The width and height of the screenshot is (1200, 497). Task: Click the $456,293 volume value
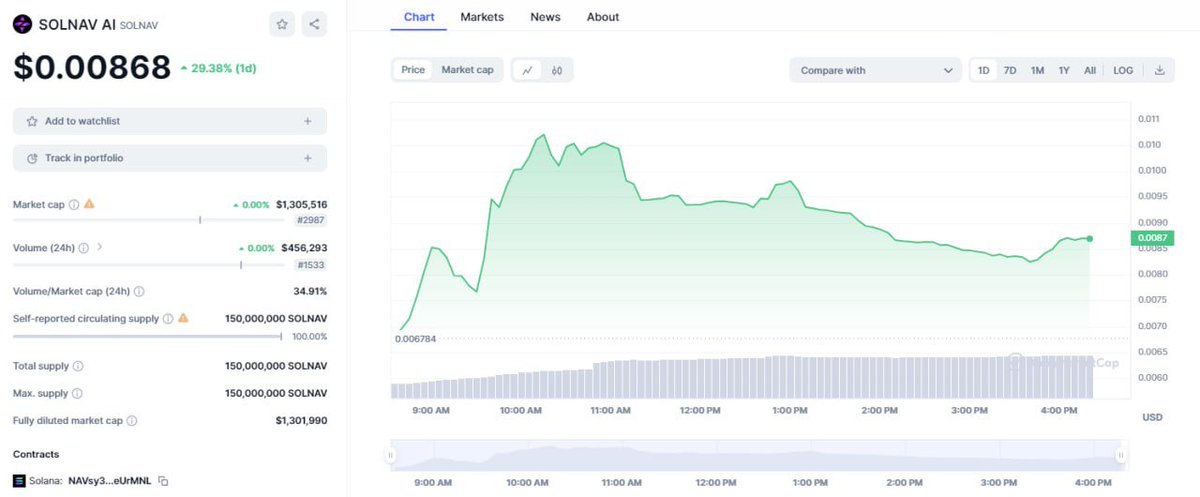point(305,247)
